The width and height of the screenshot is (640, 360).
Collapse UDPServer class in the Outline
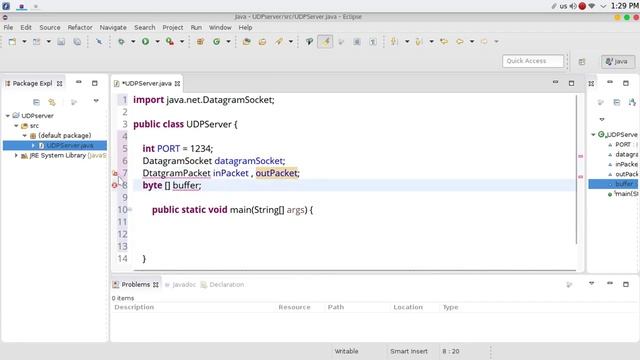(x=593, y=134)
